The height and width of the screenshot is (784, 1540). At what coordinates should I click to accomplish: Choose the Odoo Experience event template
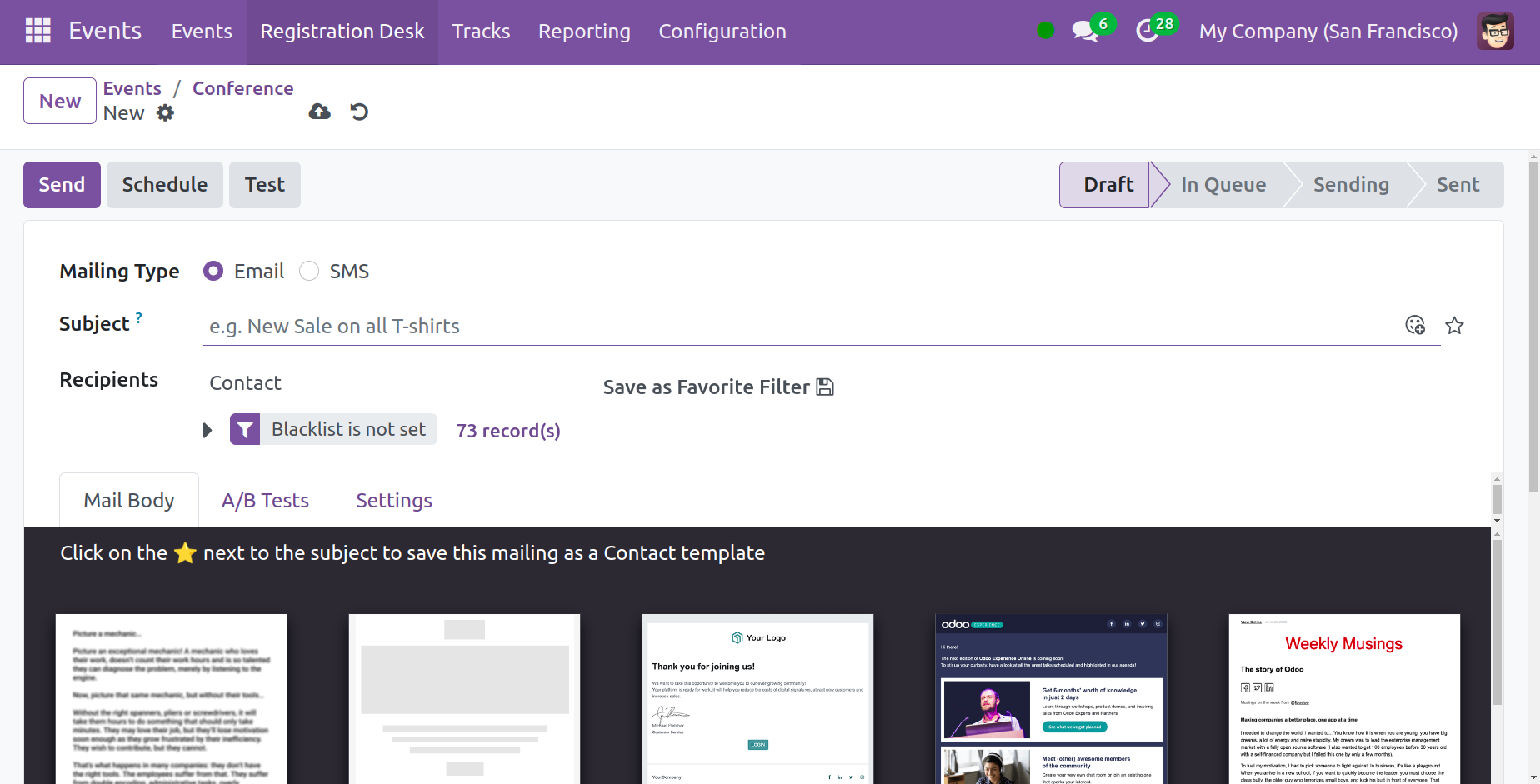coord(1051,699)
